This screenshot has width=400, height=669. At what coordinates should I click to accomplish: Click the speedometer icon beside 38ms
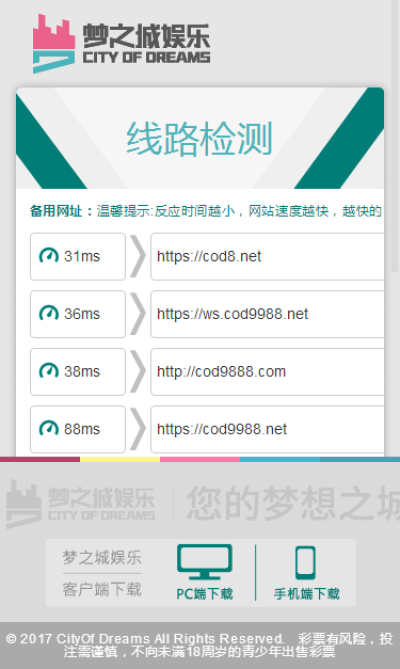click(49, 371)
